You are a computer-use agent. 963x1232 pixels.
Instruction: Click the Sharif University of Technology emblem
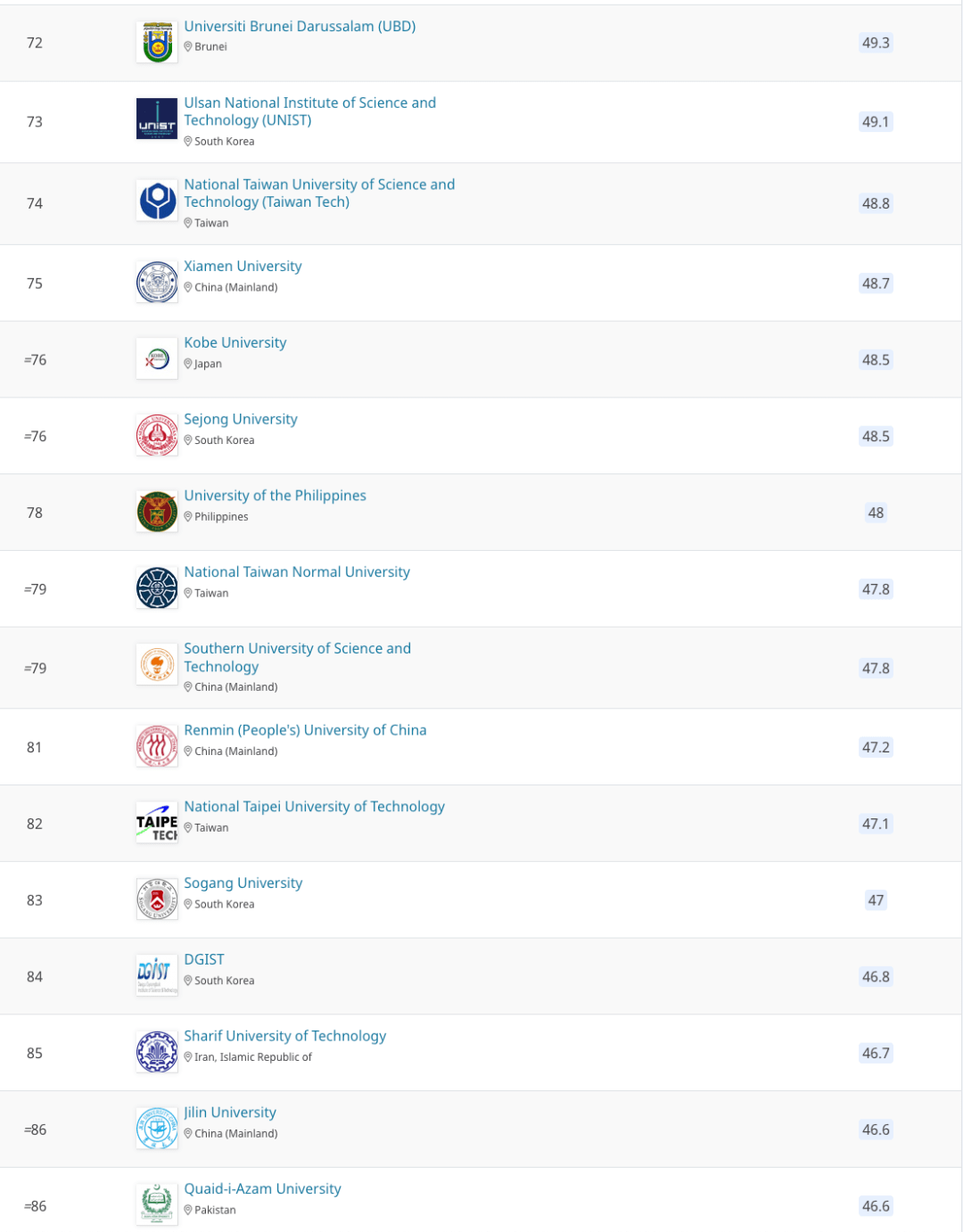coord(157,1053)
